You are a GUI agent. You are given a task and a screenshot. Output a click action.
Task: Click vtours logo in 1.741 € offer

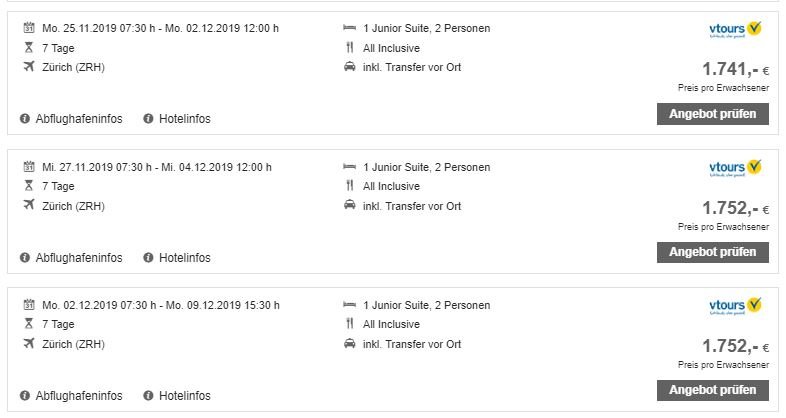735,30
